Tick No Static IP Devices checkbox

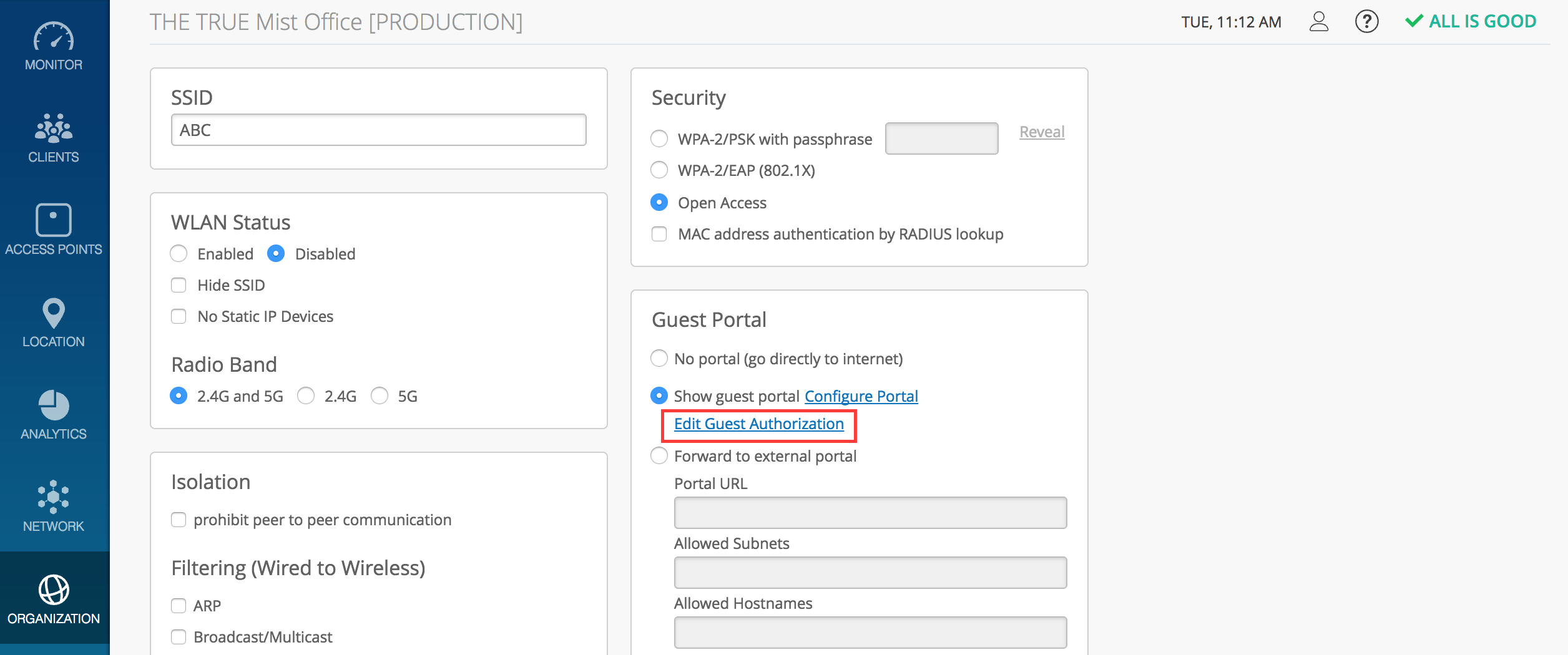[179, 316]
